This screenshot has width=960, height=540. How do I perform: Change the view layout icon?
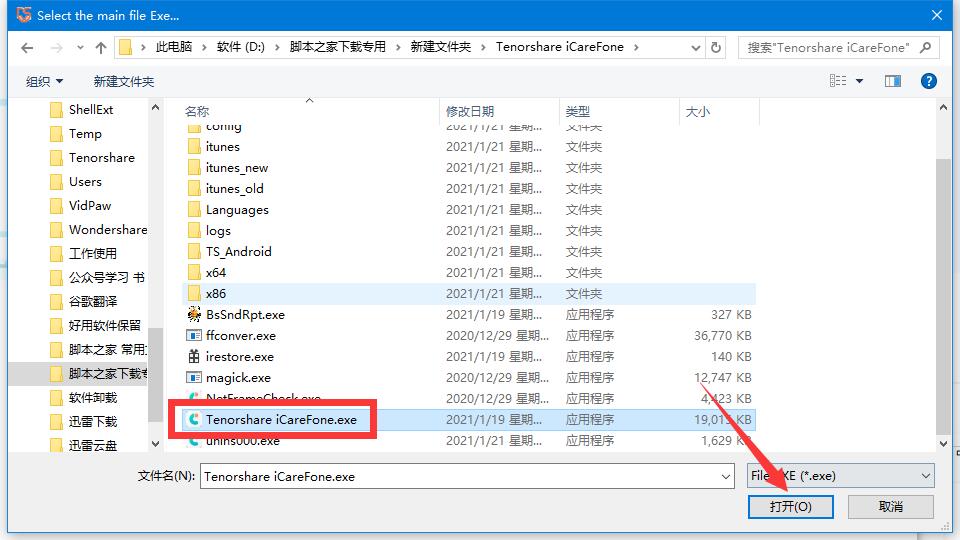pos(838,81)
